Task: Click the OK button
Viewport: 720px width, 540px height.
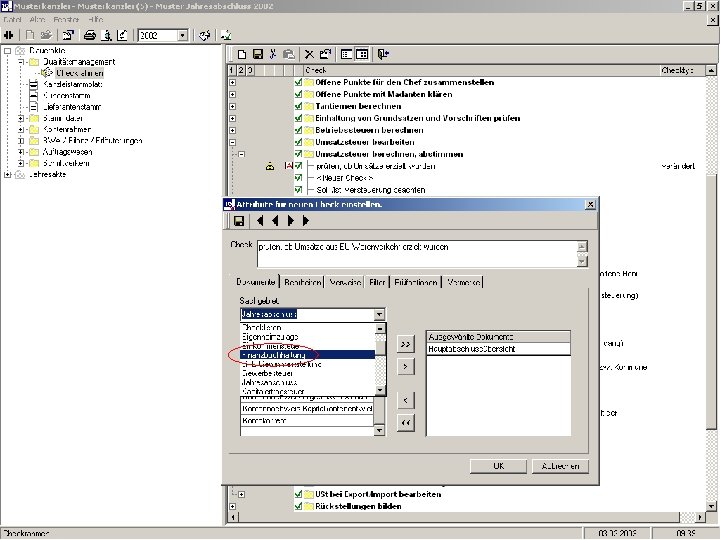Action: 498,466
